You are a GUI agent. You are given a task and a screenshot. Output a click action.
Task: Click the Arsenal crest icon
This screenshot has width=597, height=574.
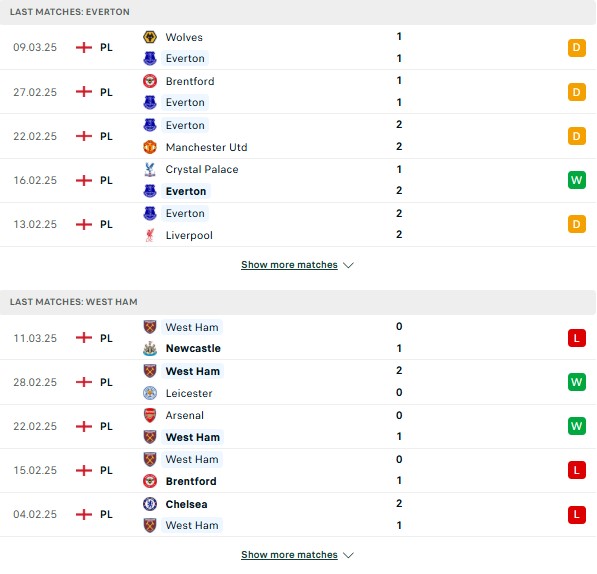[x=150, y=415]
